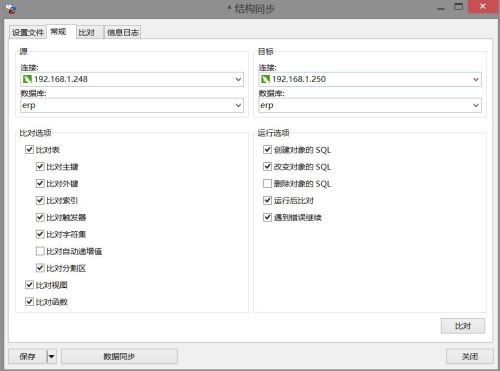
Task: Open the target database erp dropdown
Action: pos(370,105)
